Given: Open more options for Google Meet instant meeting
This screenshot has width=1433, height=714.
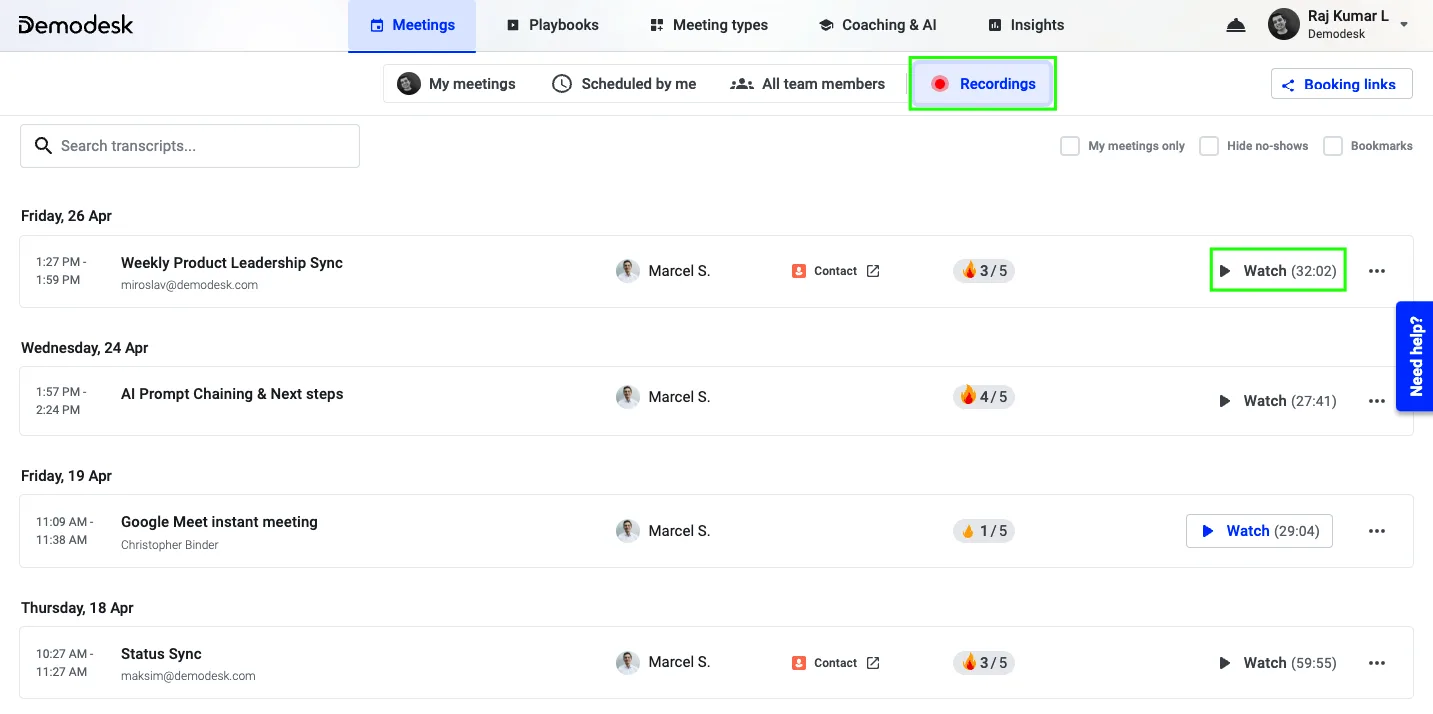Looking at the screenshot, I should 1377,531.
